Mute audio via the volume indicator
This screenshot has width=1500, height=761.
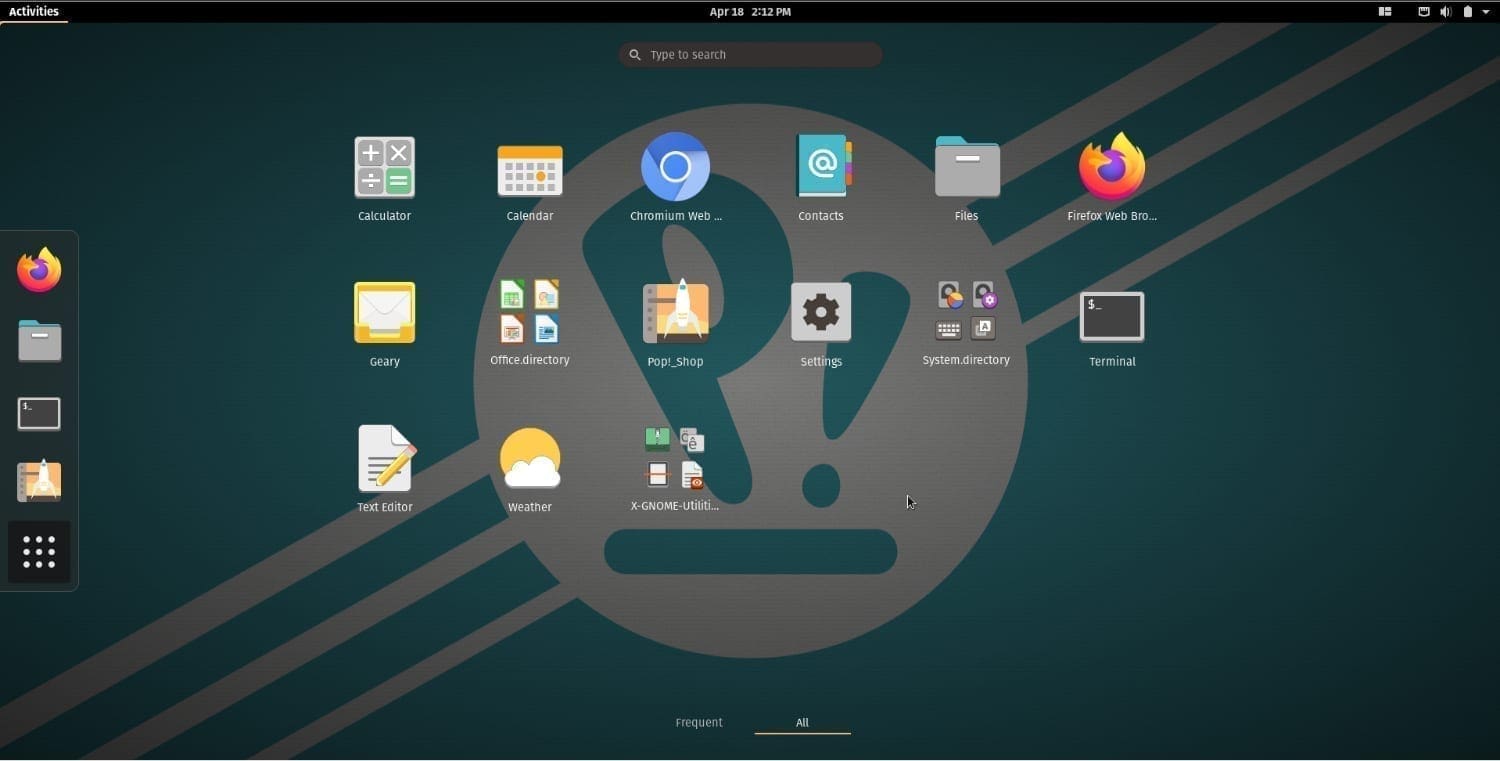[1445, 11]
